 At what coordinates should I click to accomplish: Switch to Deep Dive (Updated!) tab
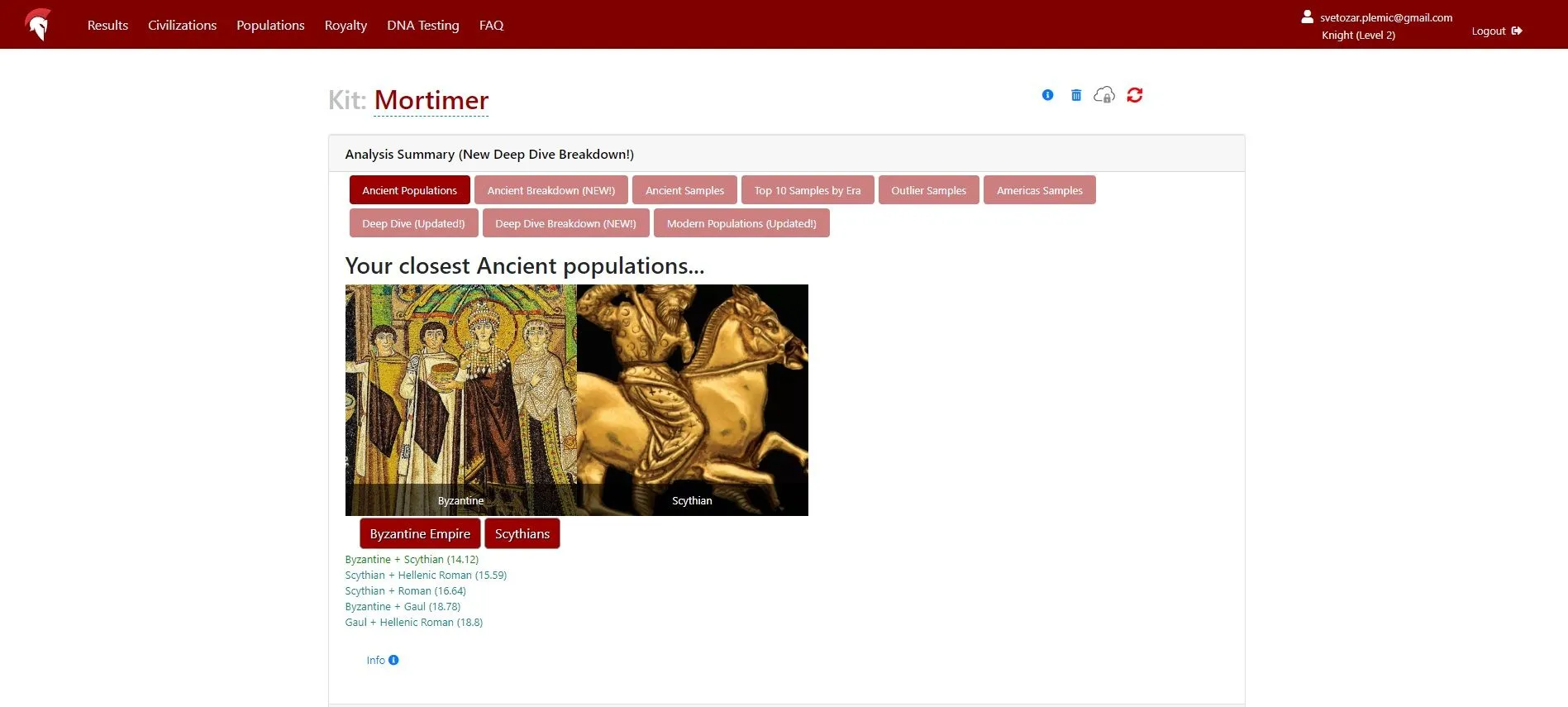(x=414, y=223)
